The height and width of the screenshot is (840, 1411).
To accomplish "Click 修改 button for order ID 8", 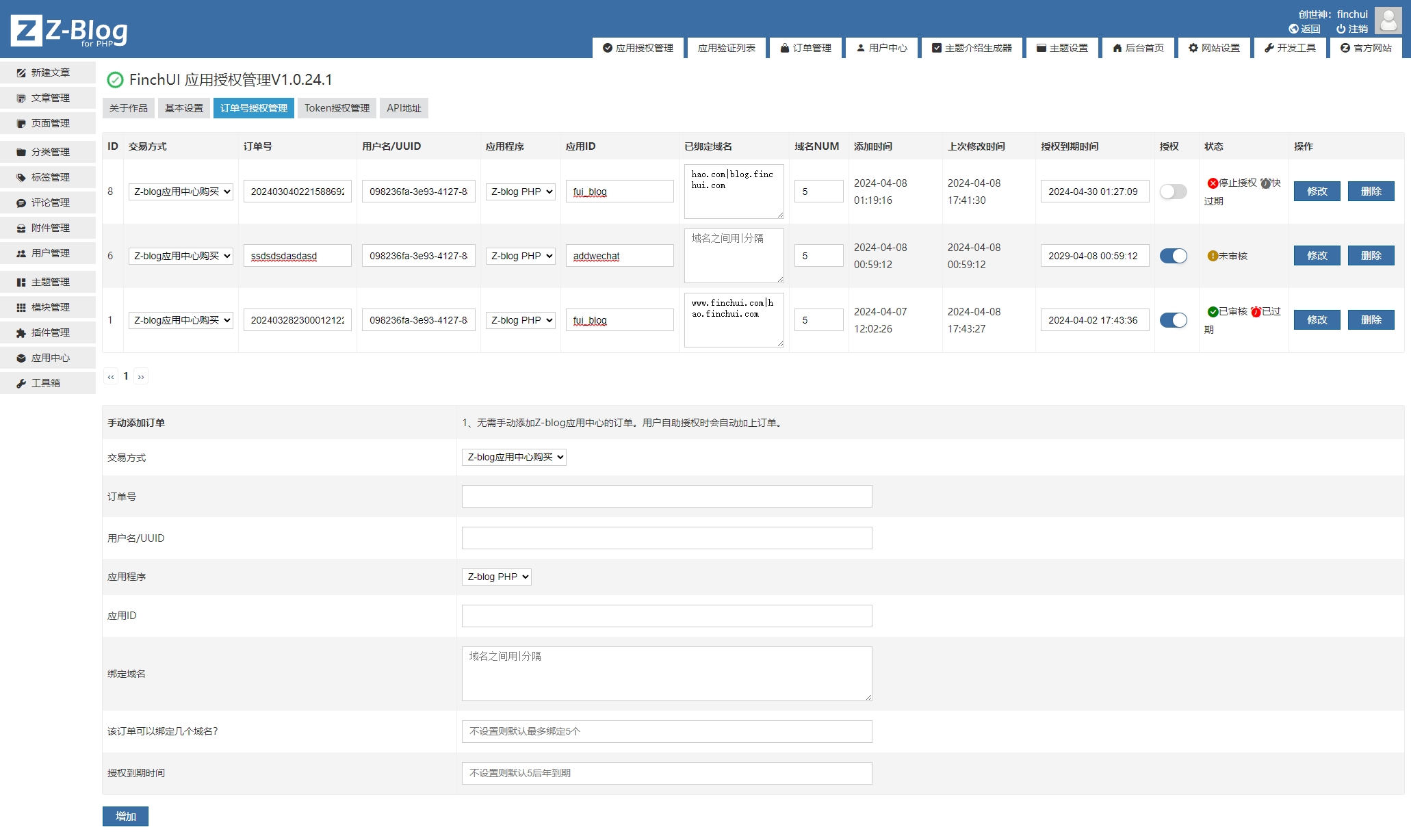I will (1317, 192).
